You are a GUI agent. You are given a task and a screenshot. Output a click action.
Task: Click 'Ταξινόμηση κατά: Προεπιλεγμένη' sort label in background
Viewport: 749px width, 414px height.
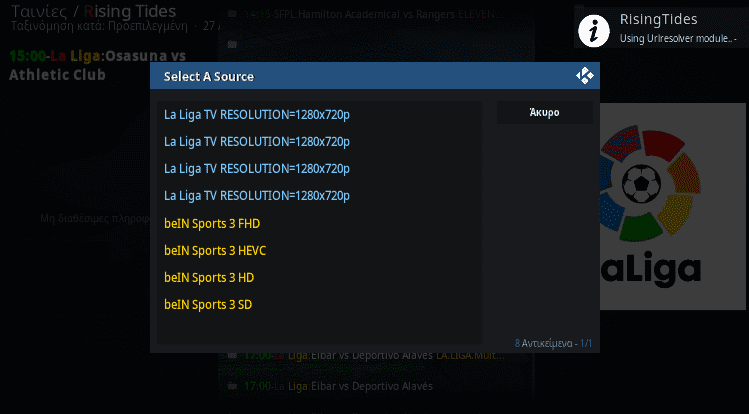(x=99, y=26)
